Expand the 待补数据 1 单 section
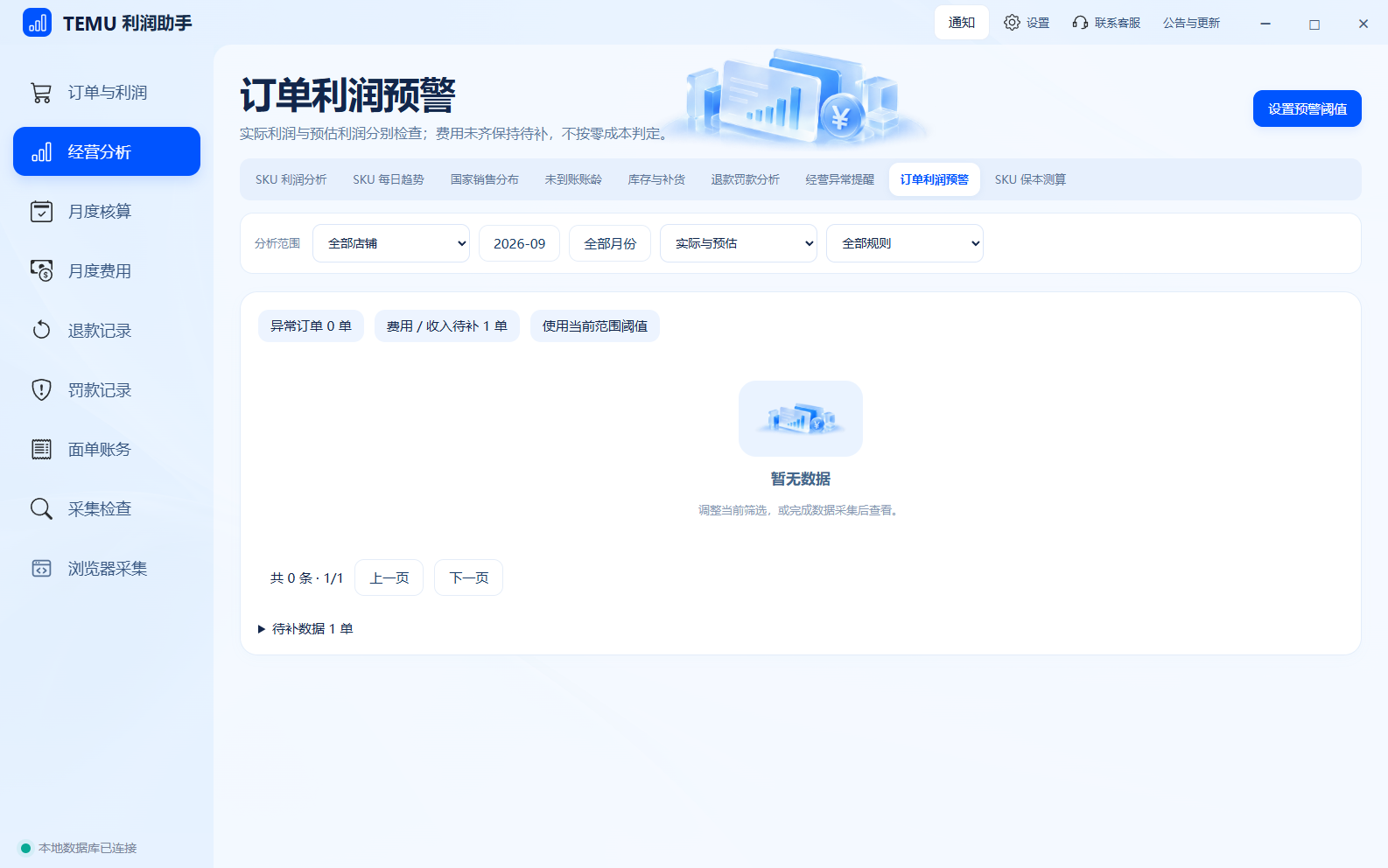The height and width of the screenshot is (868, 1388). 305,629
